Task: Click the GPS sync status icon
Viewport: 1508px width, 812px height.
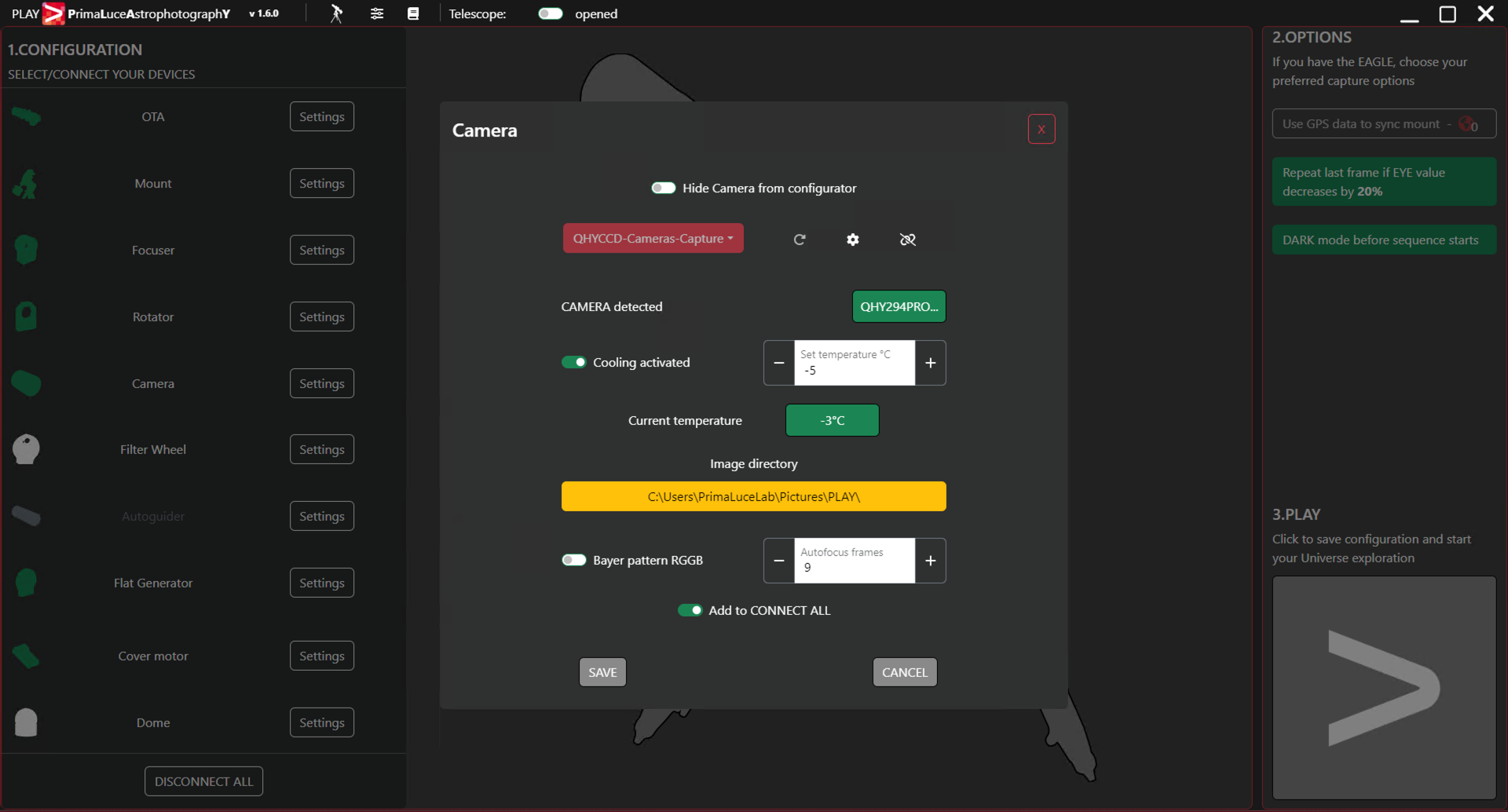Action: (1468, 124)
